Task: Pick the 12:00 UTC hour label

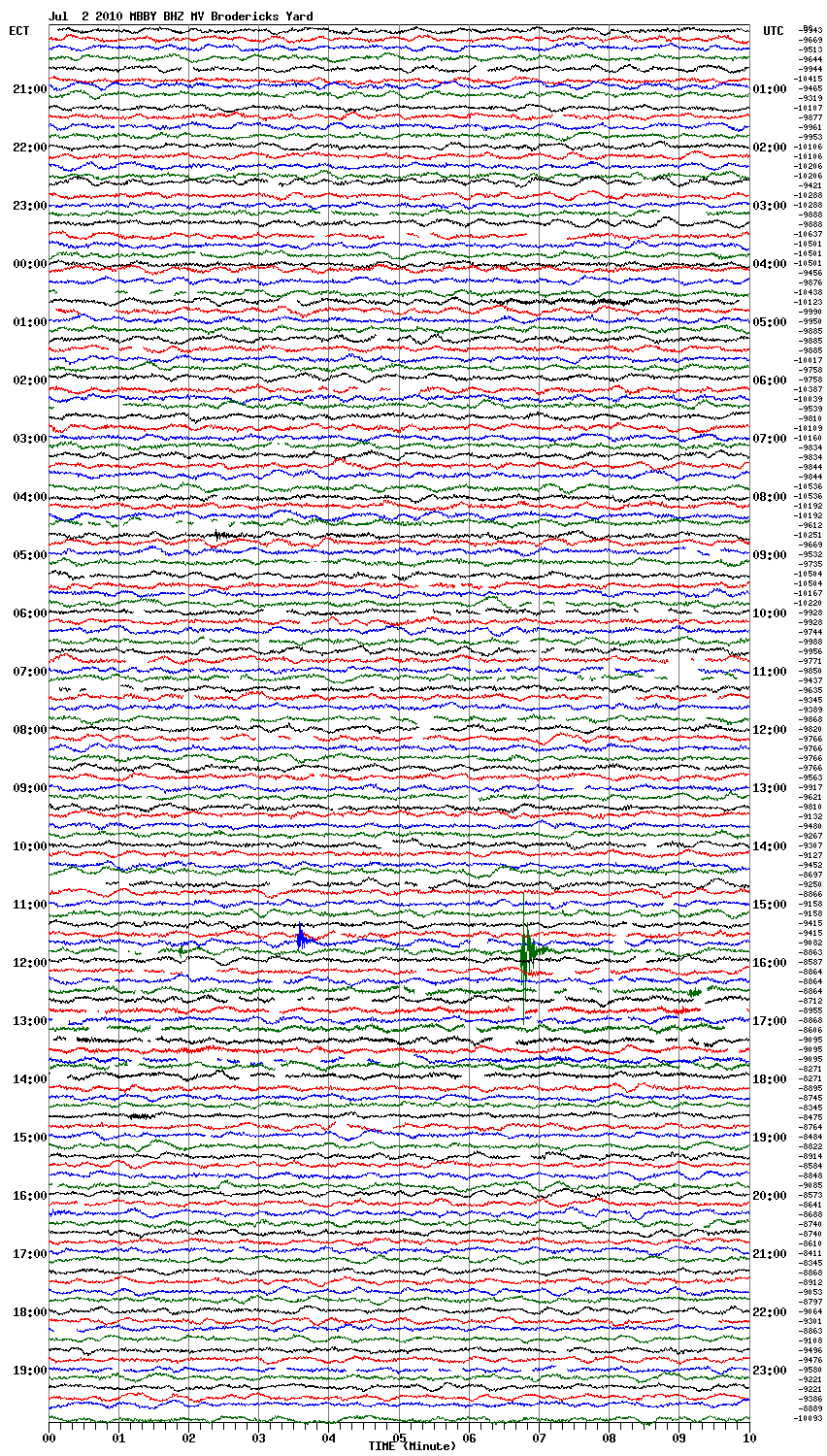Action: tap(770, 730)
